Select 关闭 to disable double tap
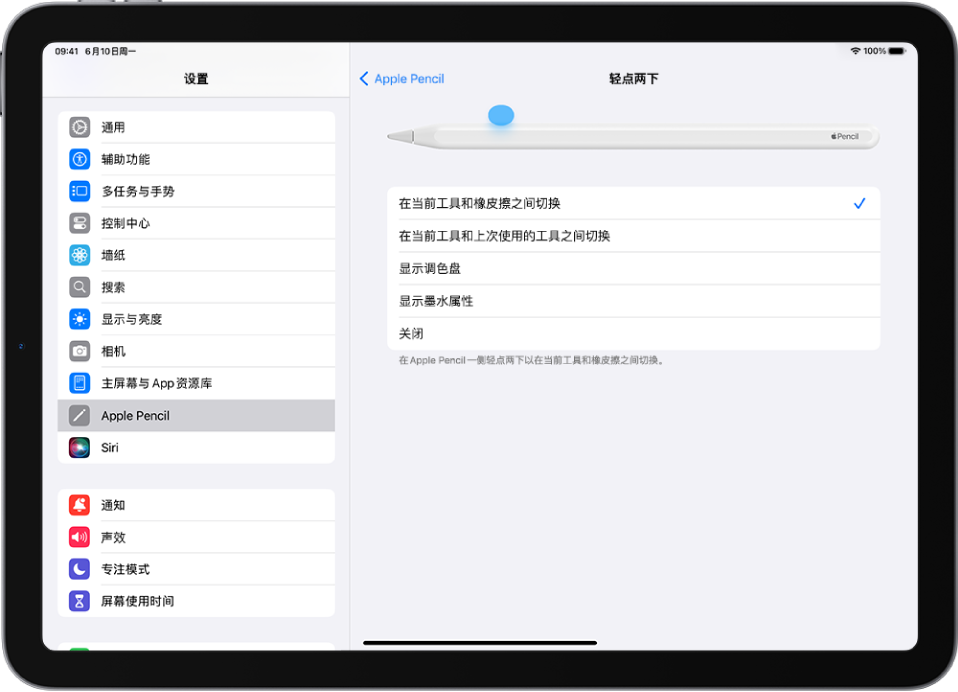Screen dimensions: 958x692 [634, 333]
